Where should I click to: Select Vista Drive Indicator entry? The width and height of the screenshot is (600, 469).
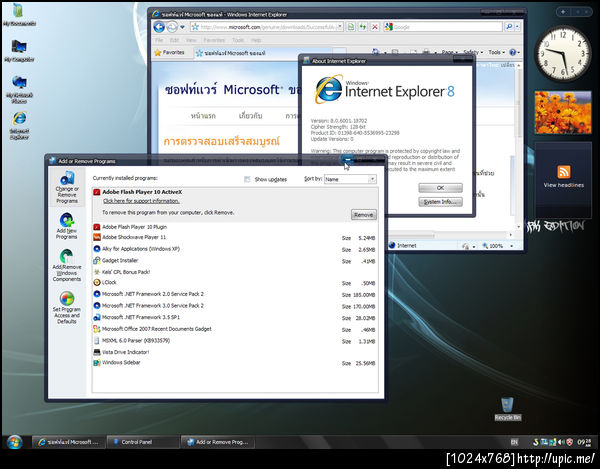(235, 352)
